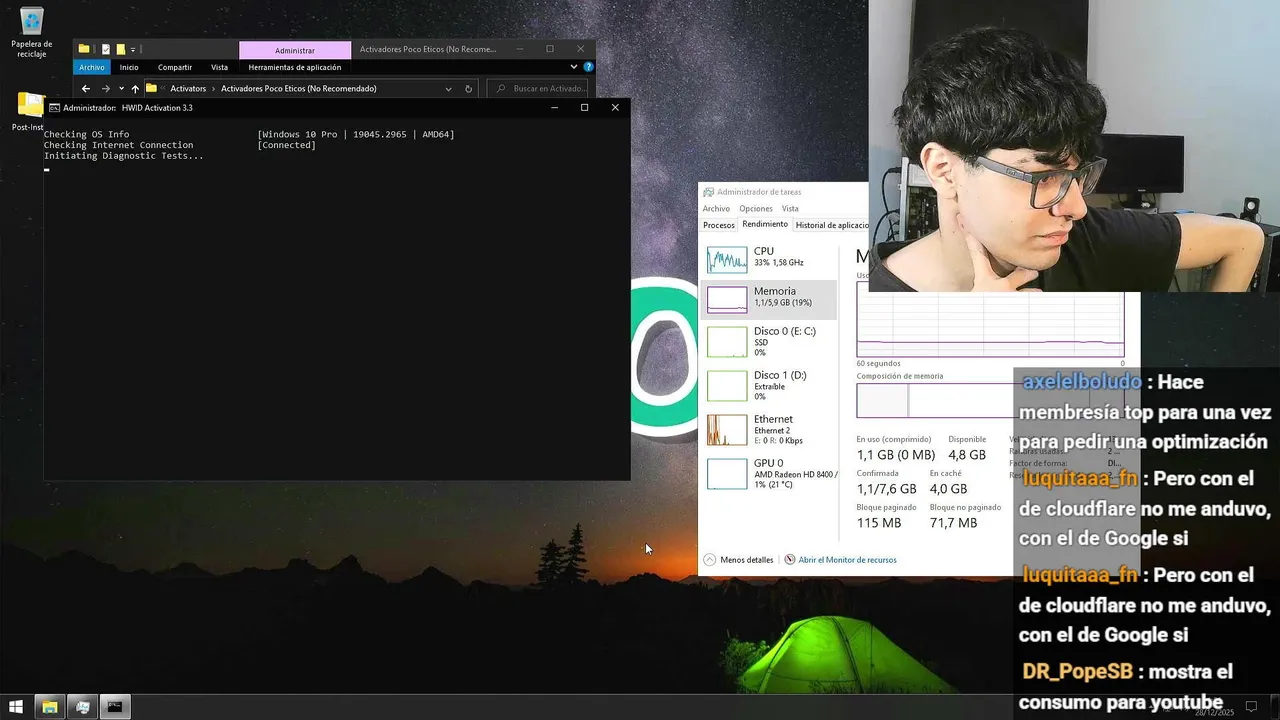Select Disco 0 (E: C:) entry

(769, 341)
